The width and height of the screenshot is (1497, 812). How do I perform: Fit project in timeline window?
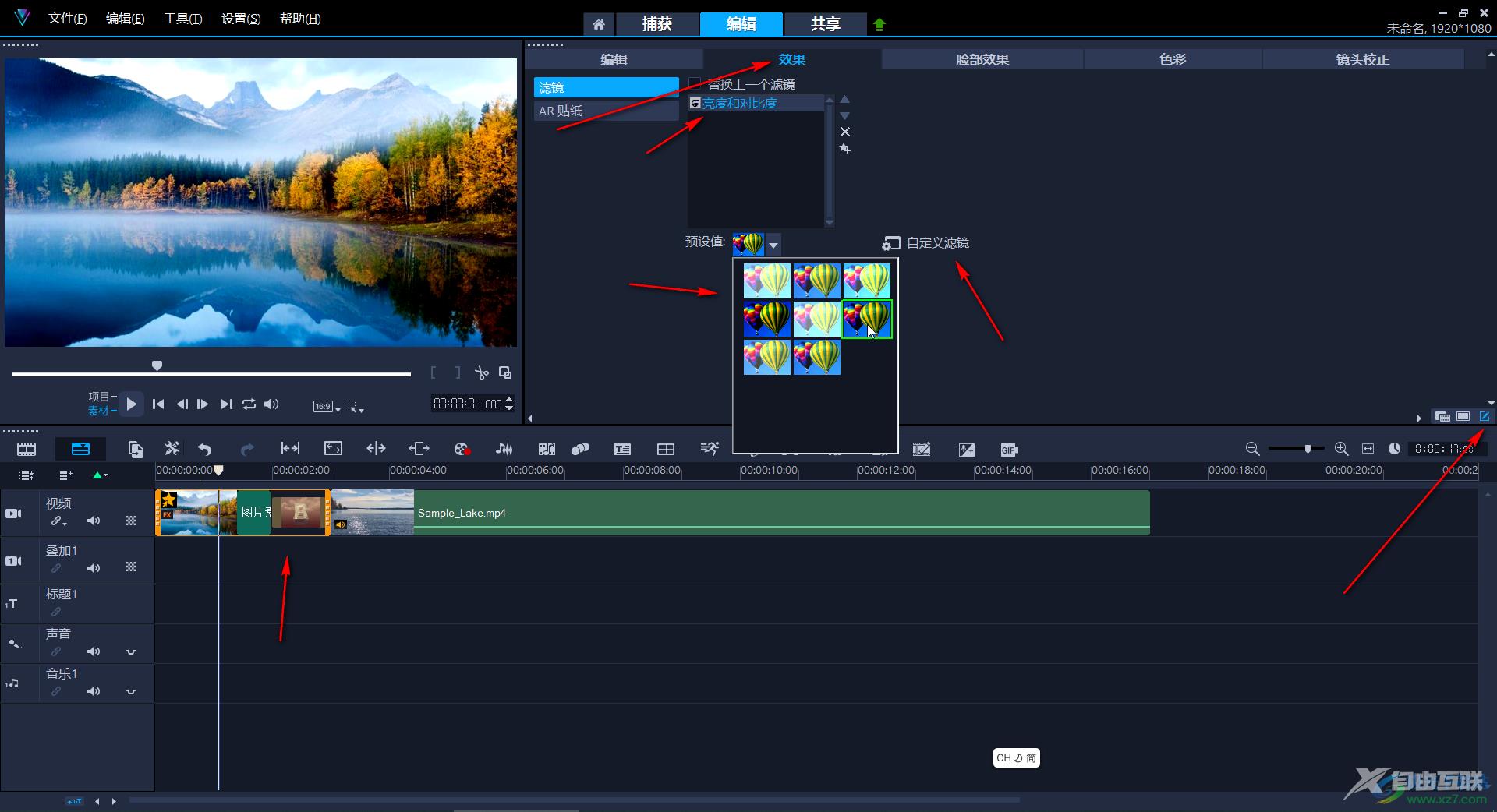tap(1368, 448)
